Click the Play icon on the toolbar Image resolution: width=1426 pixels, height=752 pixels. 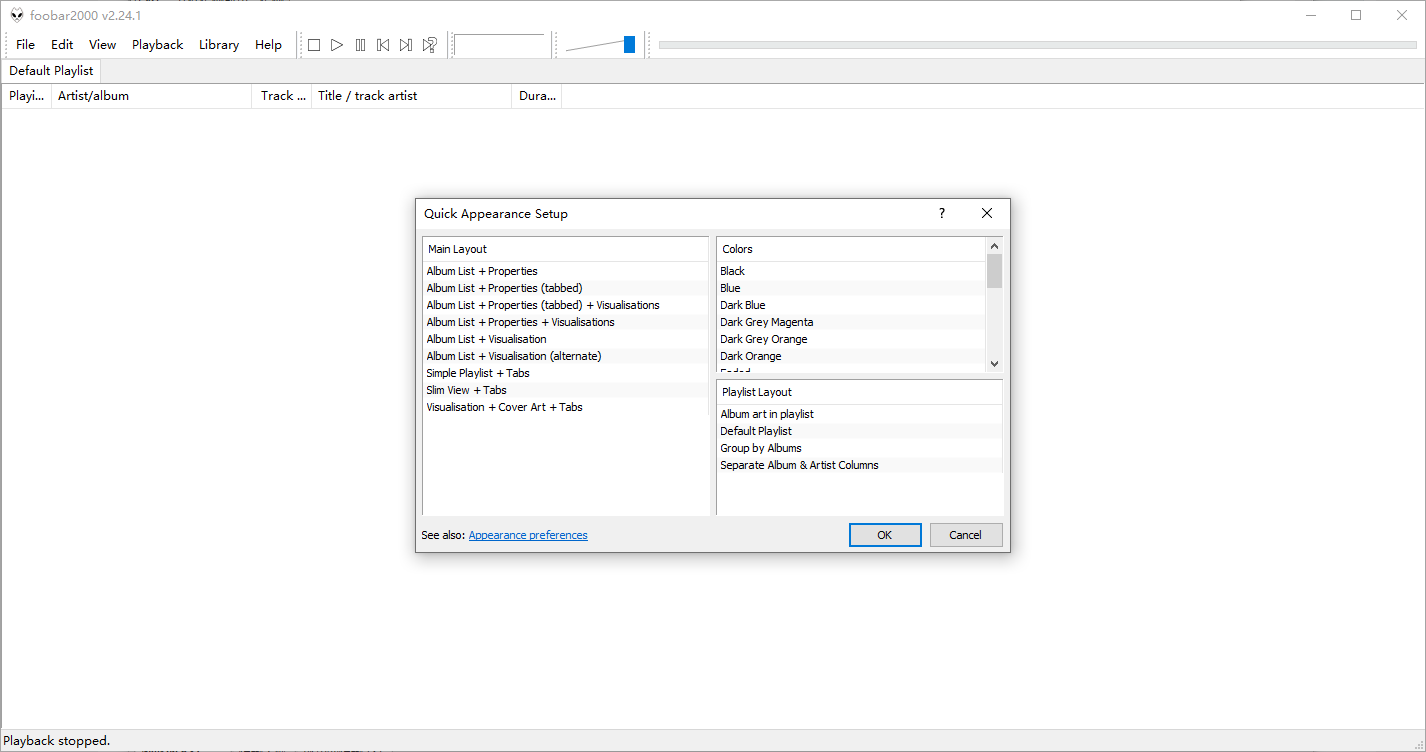click(x=337, y=44)
